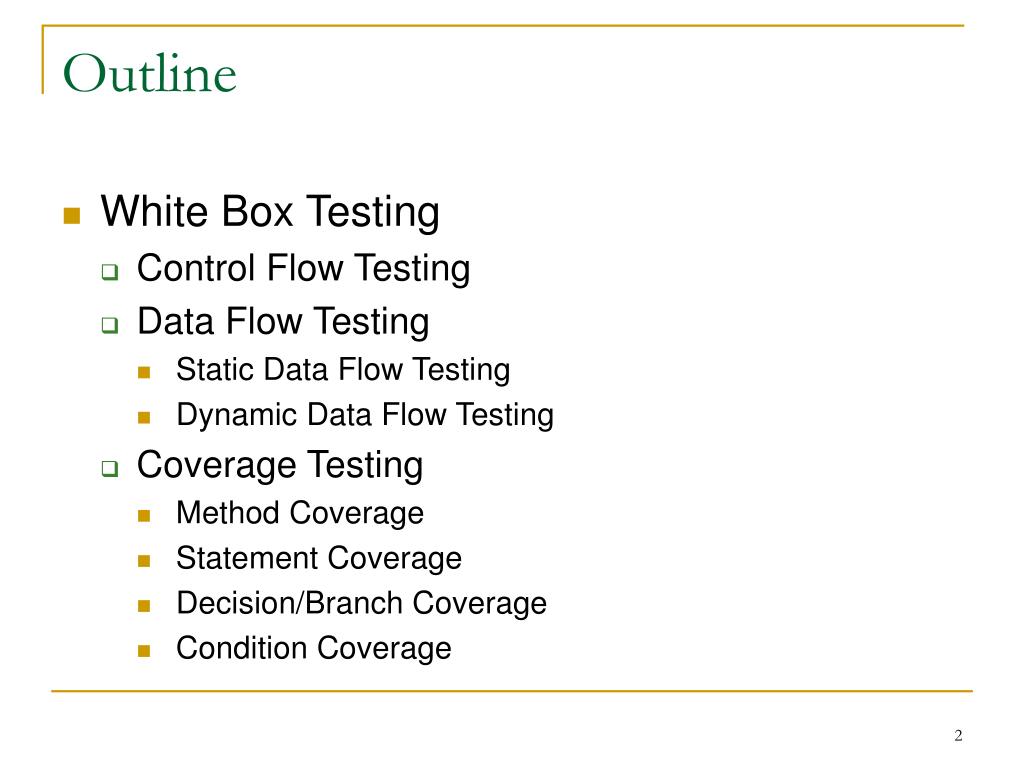Select Static Data Flow Testing text
Viewport: 1024px width, 768px height.
[344, 370]
